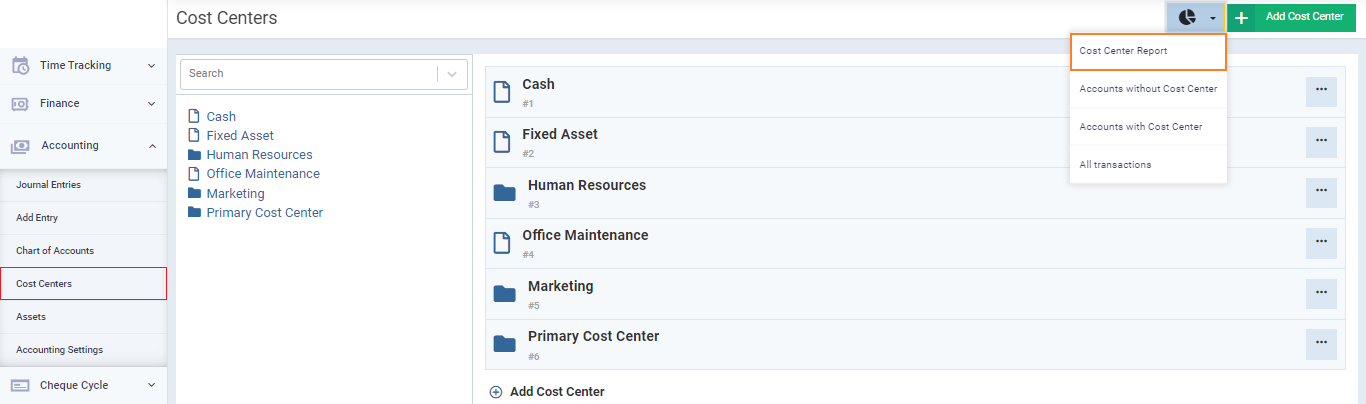The width and height of the screenshot is (1366, 404).
Task: Open Cost Centers in sidebar
Action: coord(83,284)
